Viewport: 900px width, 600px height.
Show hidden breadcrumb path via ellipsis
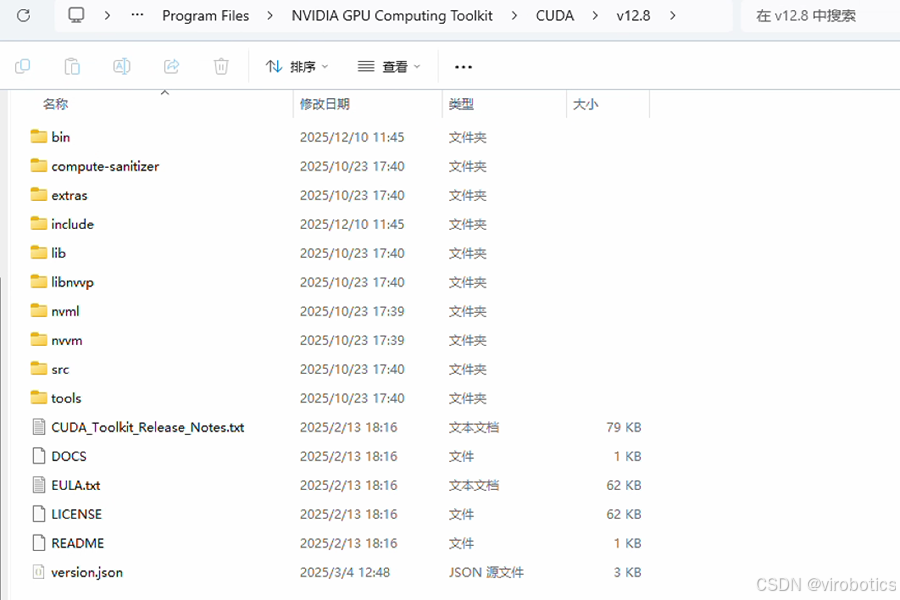pyautogui.click(x=137, y=15)
